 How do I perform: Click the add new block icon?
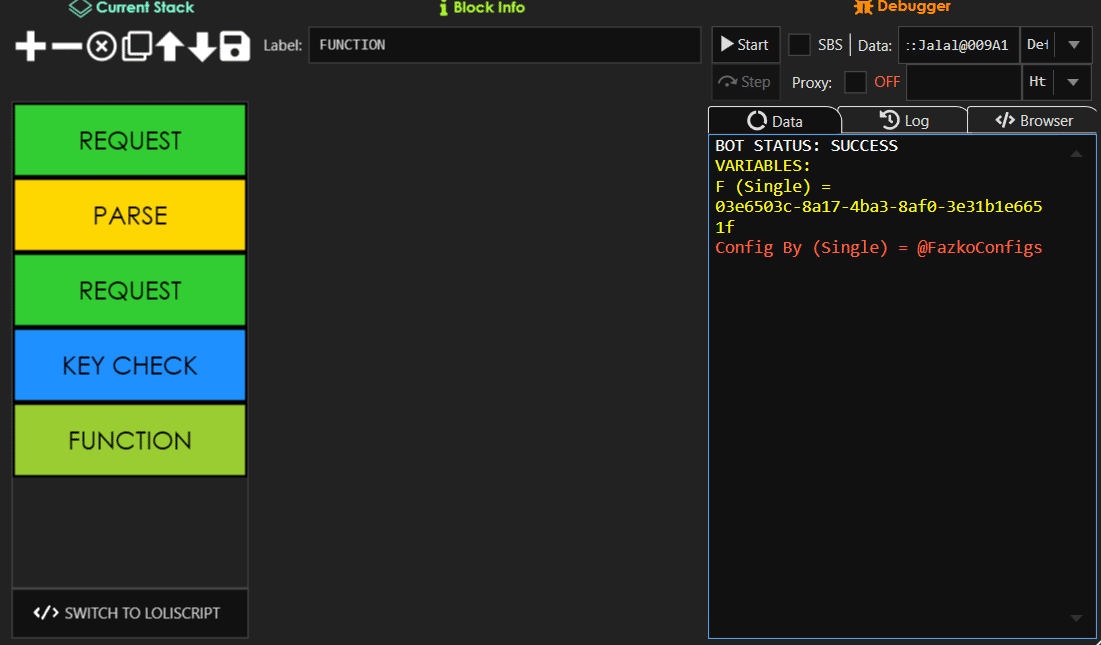[28, 46]
